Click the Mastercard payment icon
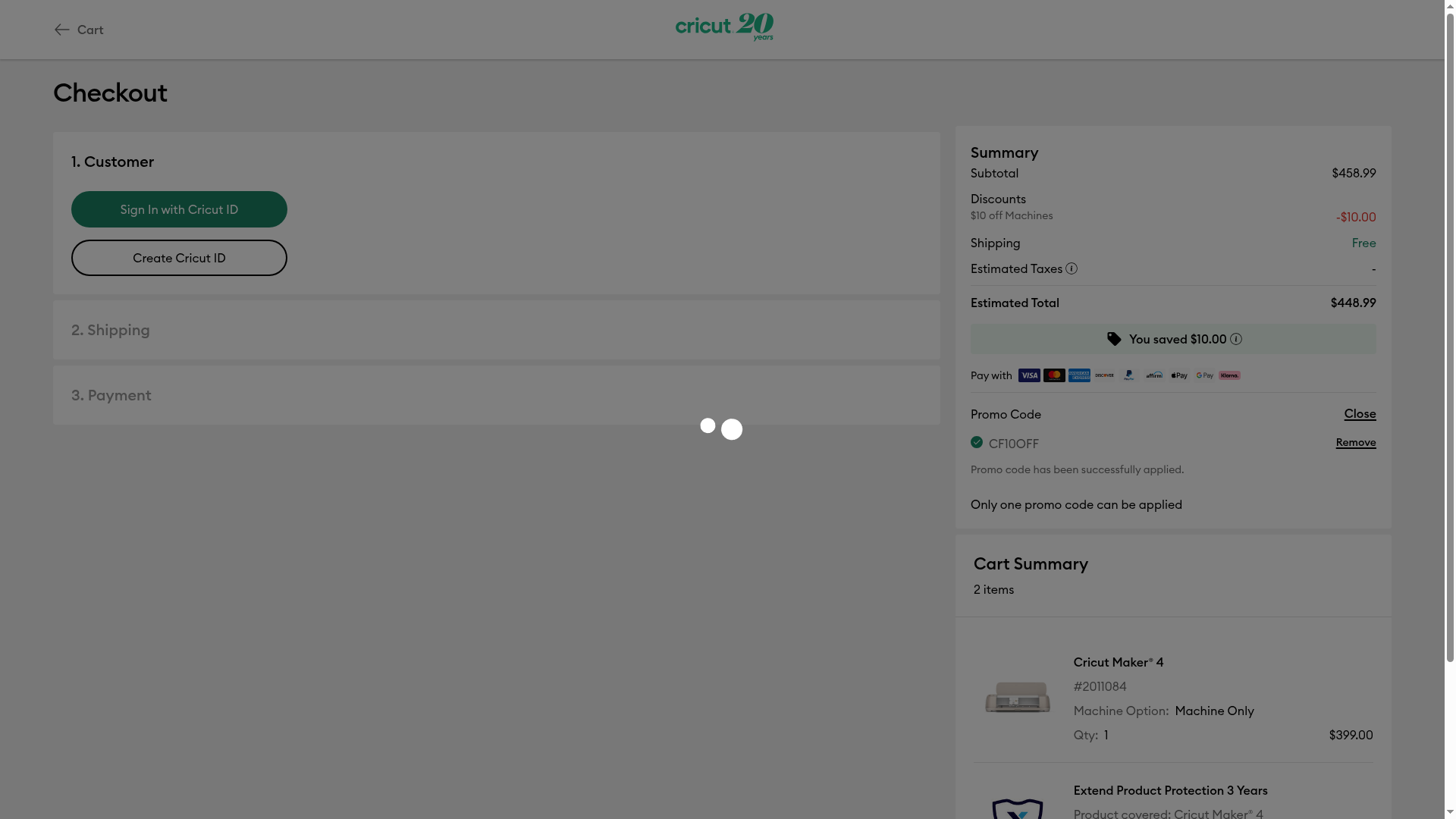This screenshot has width=1456, height=819. coord(1054,375)
